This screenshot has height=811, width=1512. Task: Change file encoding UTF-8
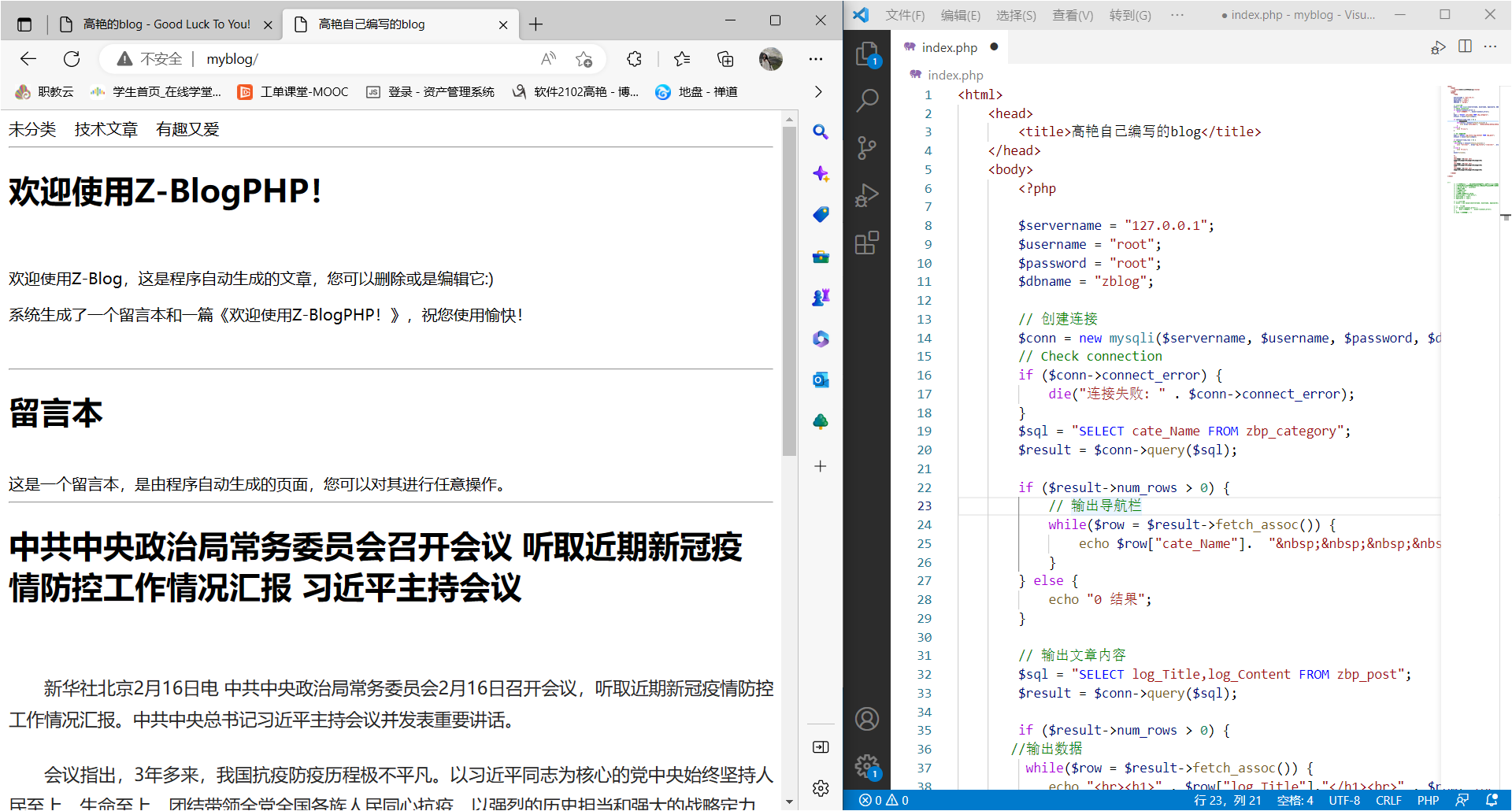[x=1344, y=800]
